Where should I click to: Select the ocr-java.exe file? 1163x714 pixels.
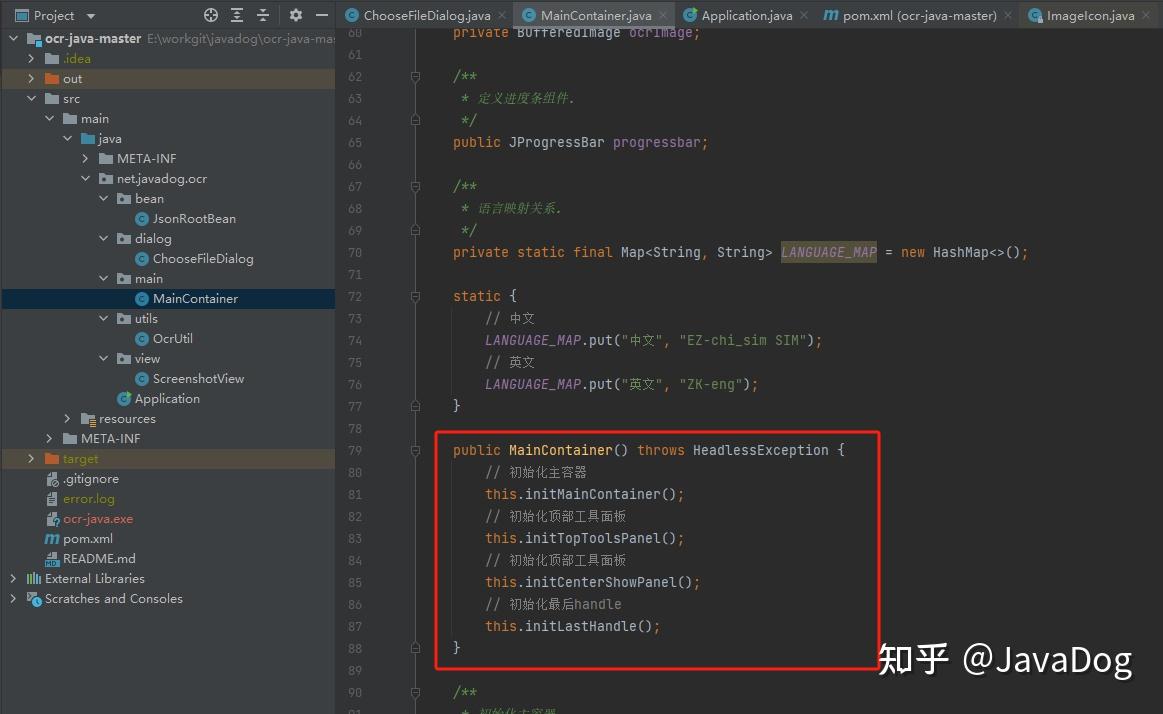click(98, 519)
